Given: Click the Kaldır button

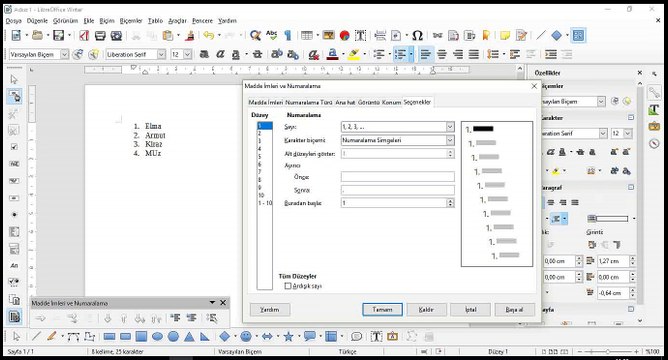Looking at the screenshot, I should pyautogui.click(x=426, y=310).
